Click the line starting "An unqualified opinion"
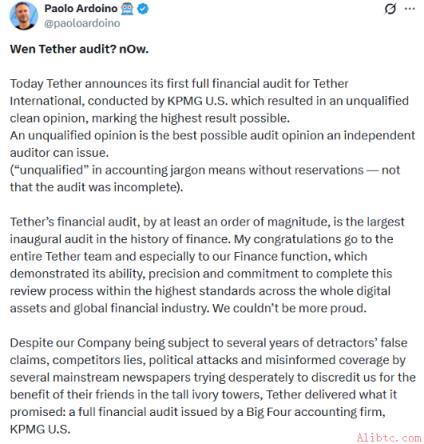Screen dimensions: 424x444 (x=212, y=135)
